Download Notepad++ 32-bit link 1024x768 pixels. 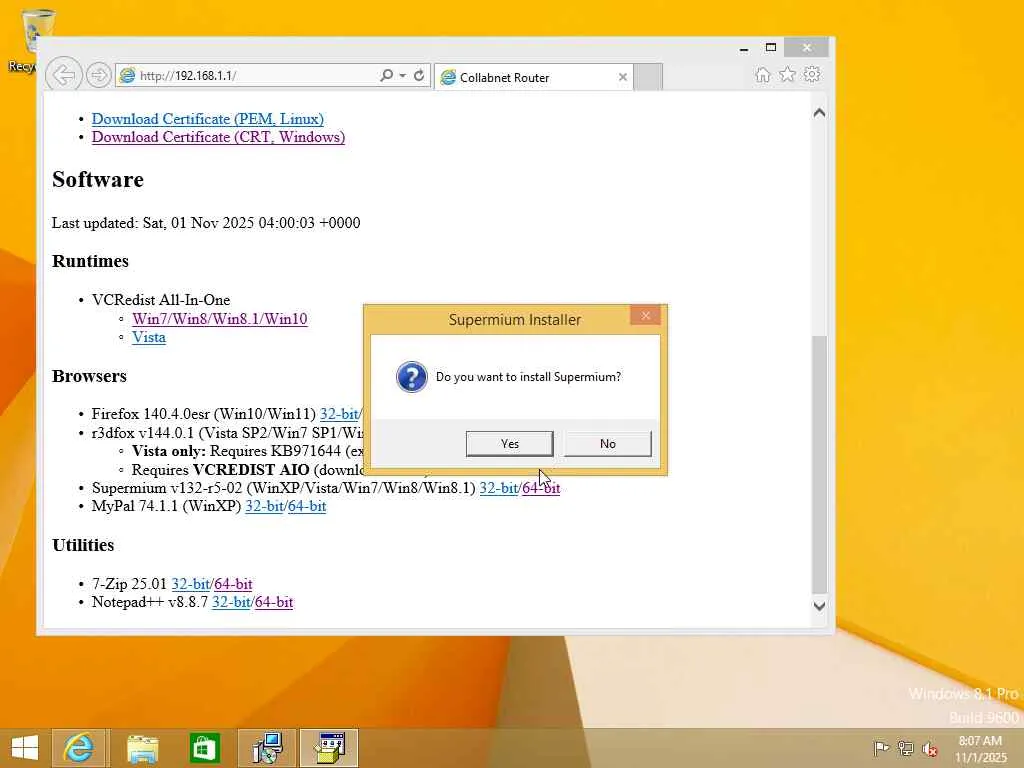231,602
